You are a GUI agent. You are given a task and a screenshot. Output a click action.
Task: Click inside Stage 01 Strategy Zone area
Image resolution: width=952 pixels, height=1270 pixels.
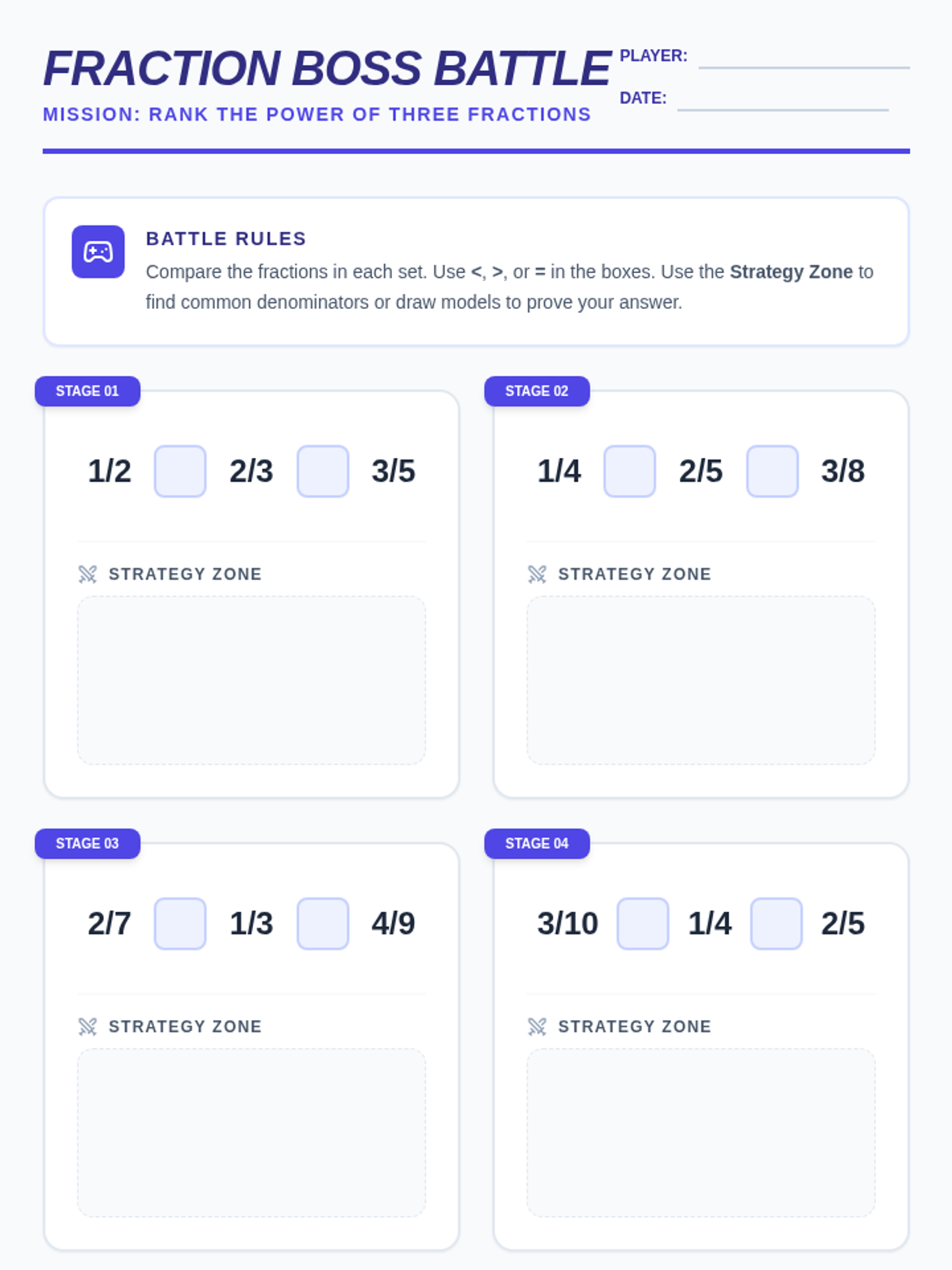pyautogui.click(x=251, y=680)
